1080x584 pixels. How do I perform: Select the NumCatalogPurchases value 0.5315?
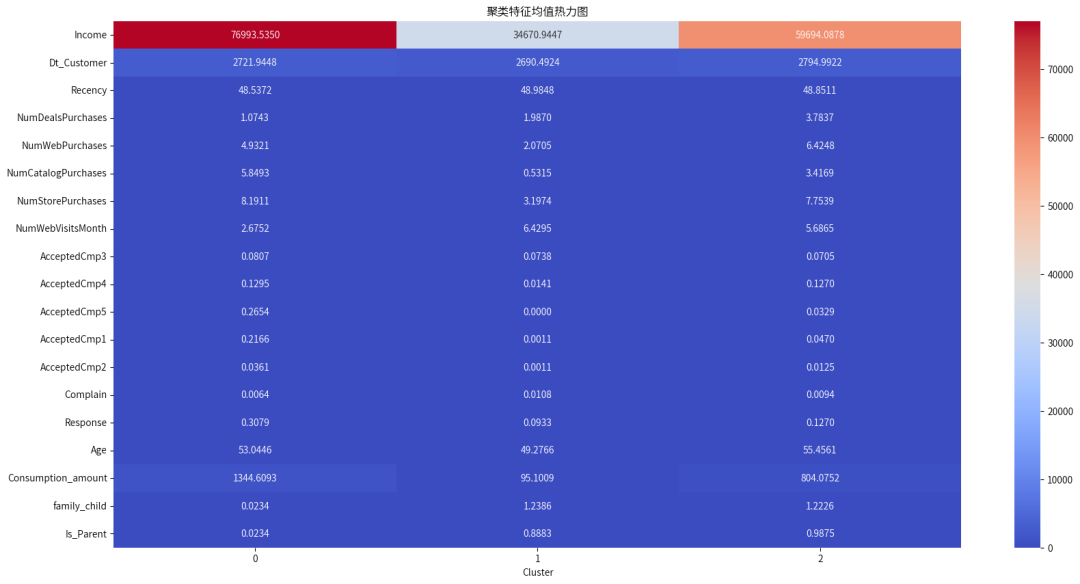[537, 173]
